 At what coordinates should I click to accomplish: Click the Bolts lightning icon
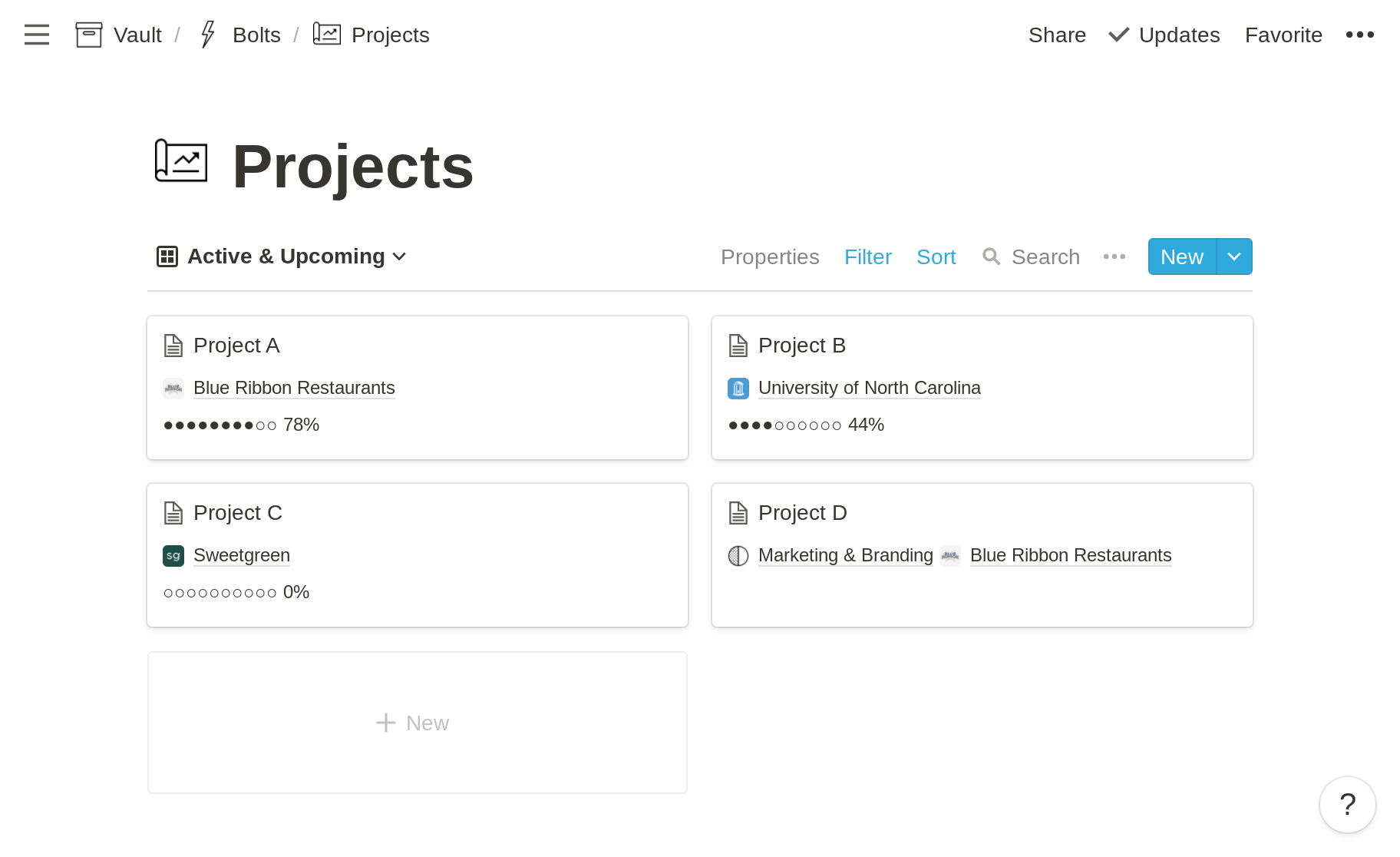207,35
